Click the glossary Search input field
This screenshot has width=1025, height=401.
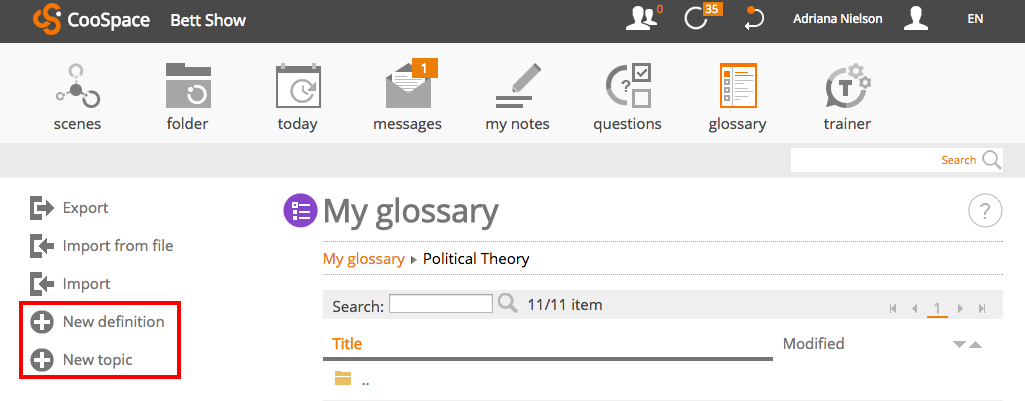click(x=440, y=304)
